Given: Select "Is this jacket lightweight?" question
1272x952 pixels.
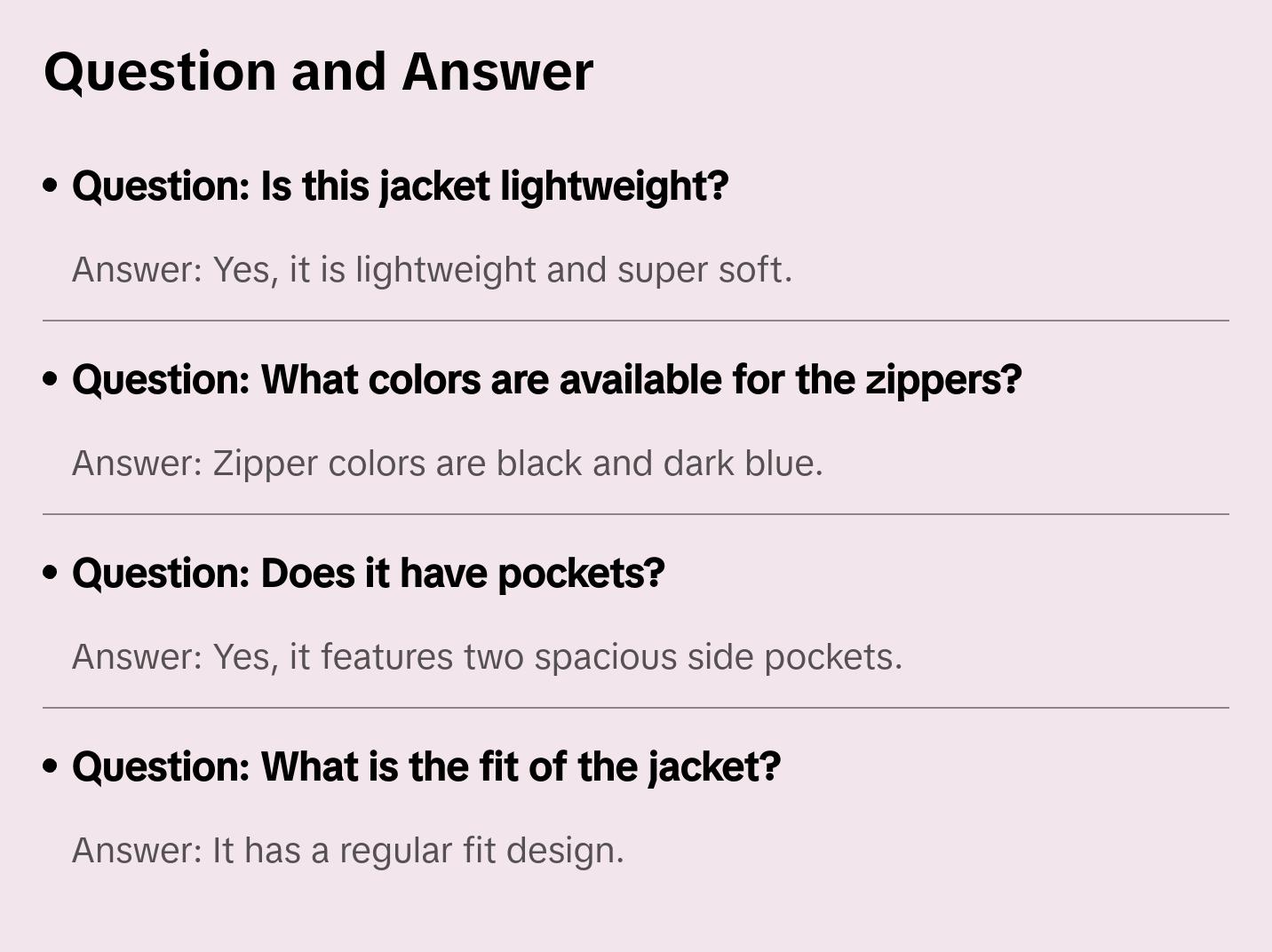Looking at the screenshot, I should [400, 186].
